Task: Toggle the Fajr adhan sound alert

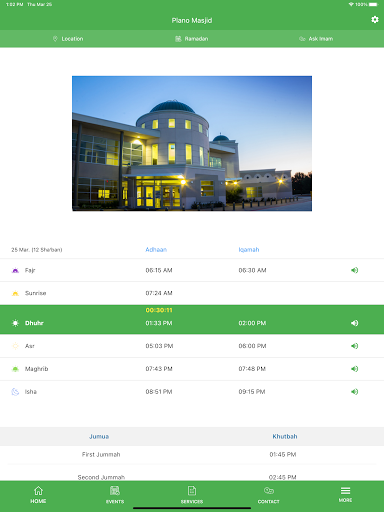Action: [x=354, y=270]
